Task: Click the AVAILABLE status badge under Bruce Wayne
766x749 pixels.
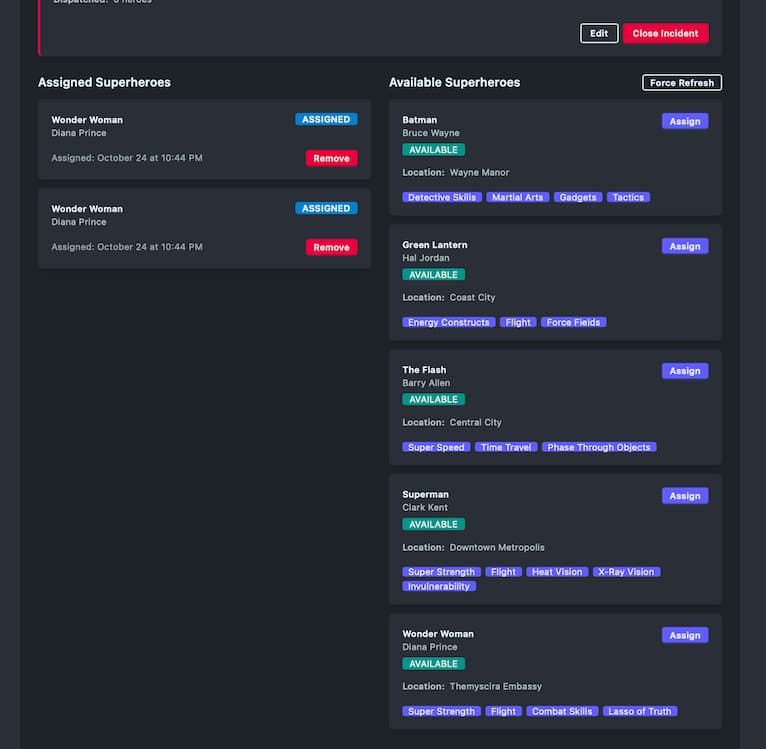Action: (433, 150)
